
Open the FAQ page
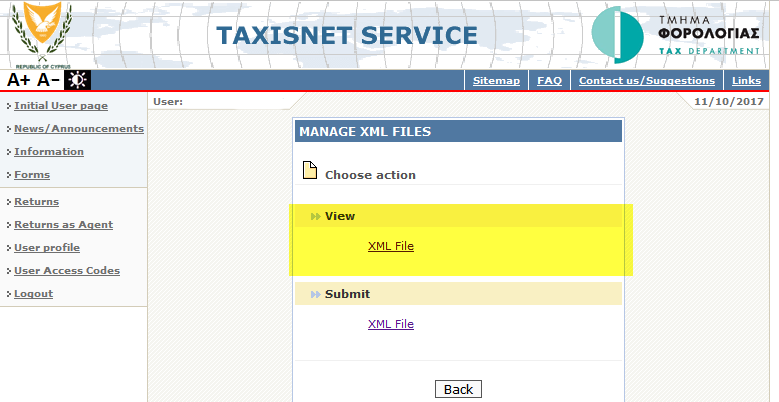pyautogui.click(x=549, y=81)
